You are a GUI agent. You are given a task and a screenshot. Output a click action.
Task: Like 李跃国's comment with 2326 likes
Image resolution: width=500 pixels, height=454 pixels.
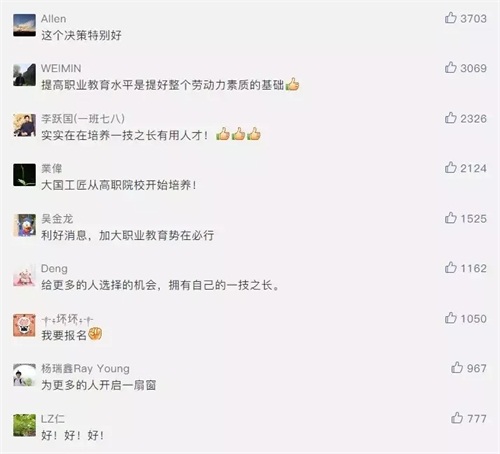click(450, 118)
